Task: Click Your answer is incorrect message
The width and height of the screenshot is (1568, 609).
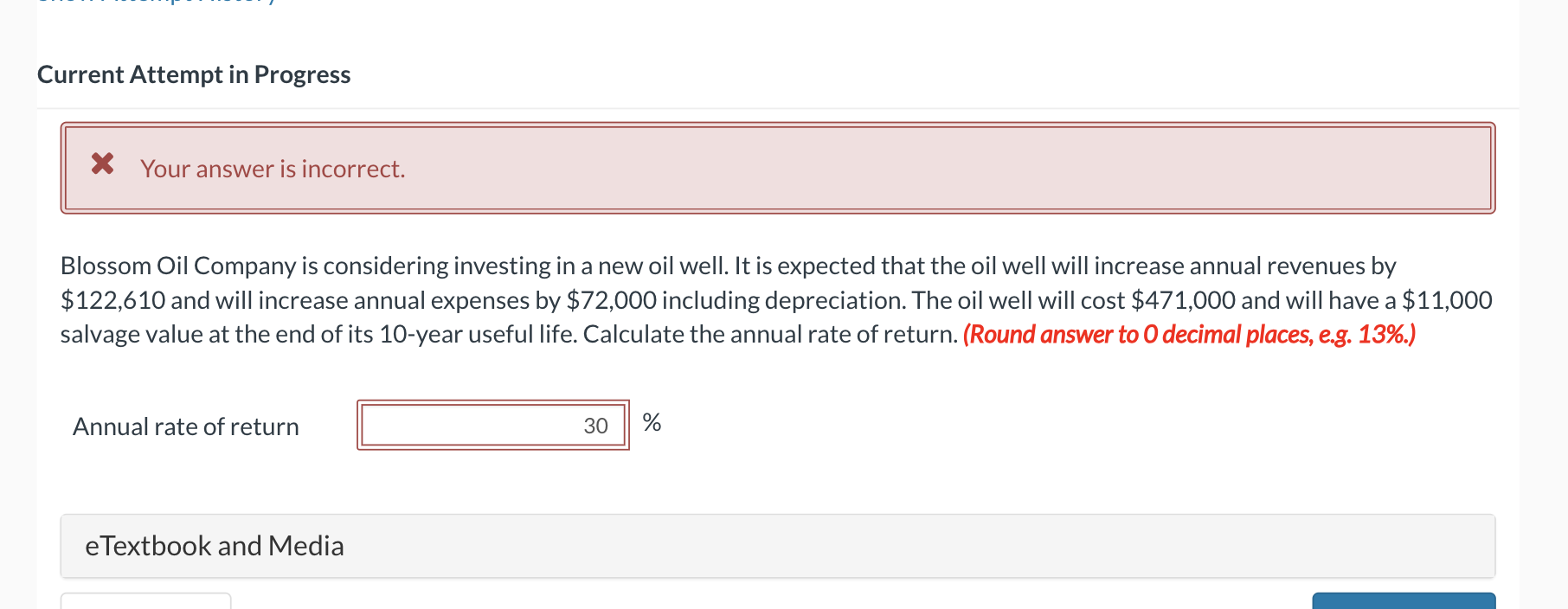Action: (x=272, y=169)
